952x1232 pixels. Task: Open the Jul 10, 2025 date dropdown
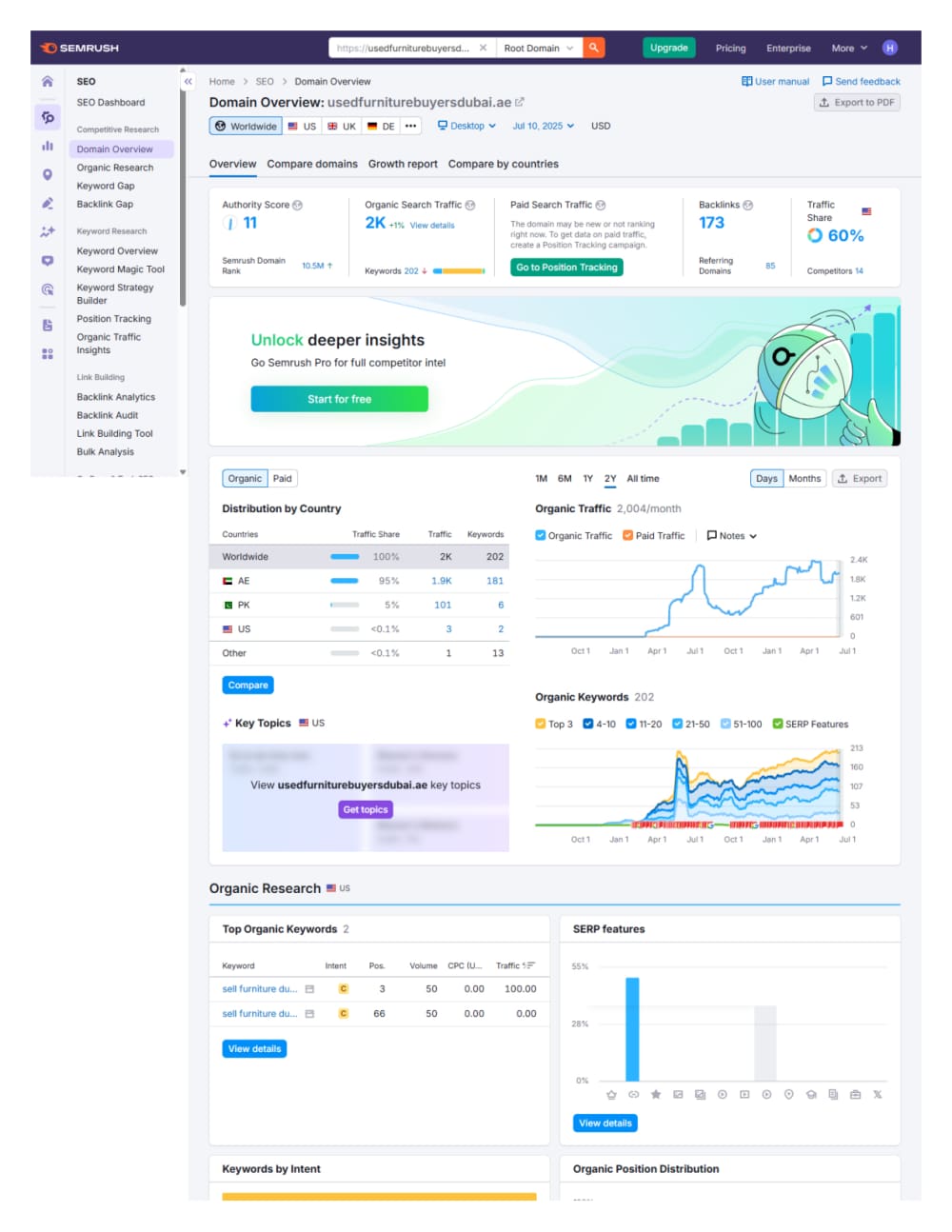tap(544, 126)
